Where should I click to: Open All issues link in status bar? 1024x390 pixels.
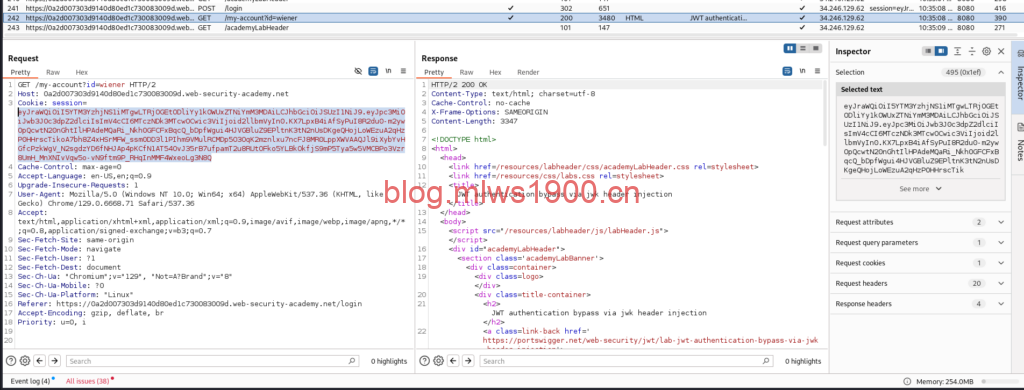click(88, 381)
